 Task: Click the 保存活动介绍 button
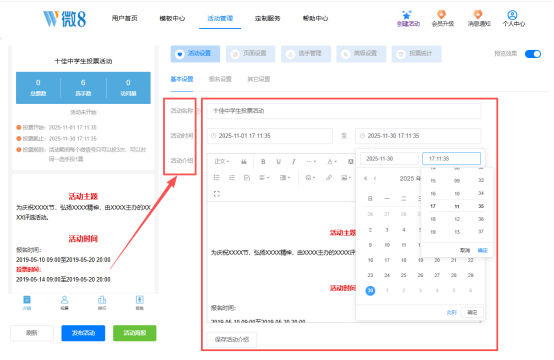(232, 340)
